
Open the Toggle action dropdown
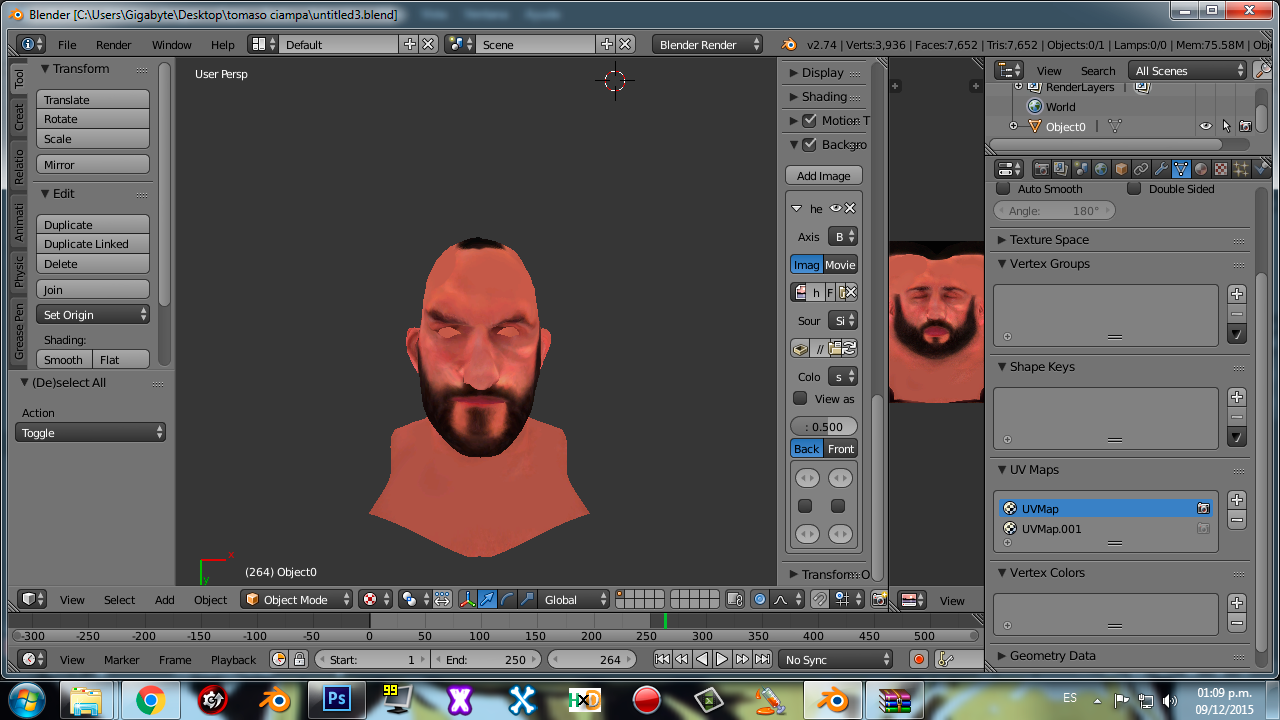coord(90,432)
